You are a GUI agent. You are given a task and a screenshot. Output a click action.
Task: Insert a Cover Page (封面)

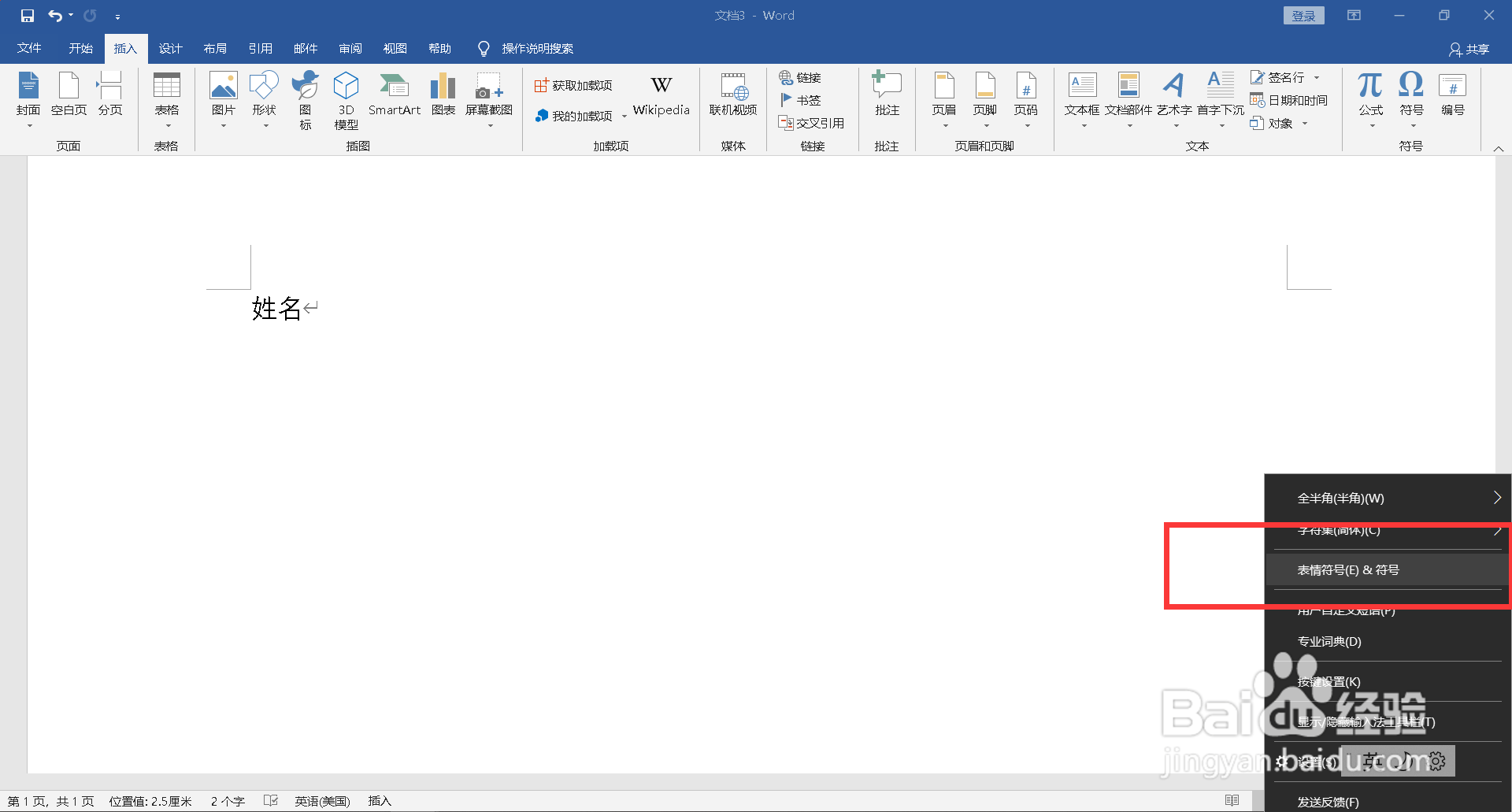coord(28,101)
